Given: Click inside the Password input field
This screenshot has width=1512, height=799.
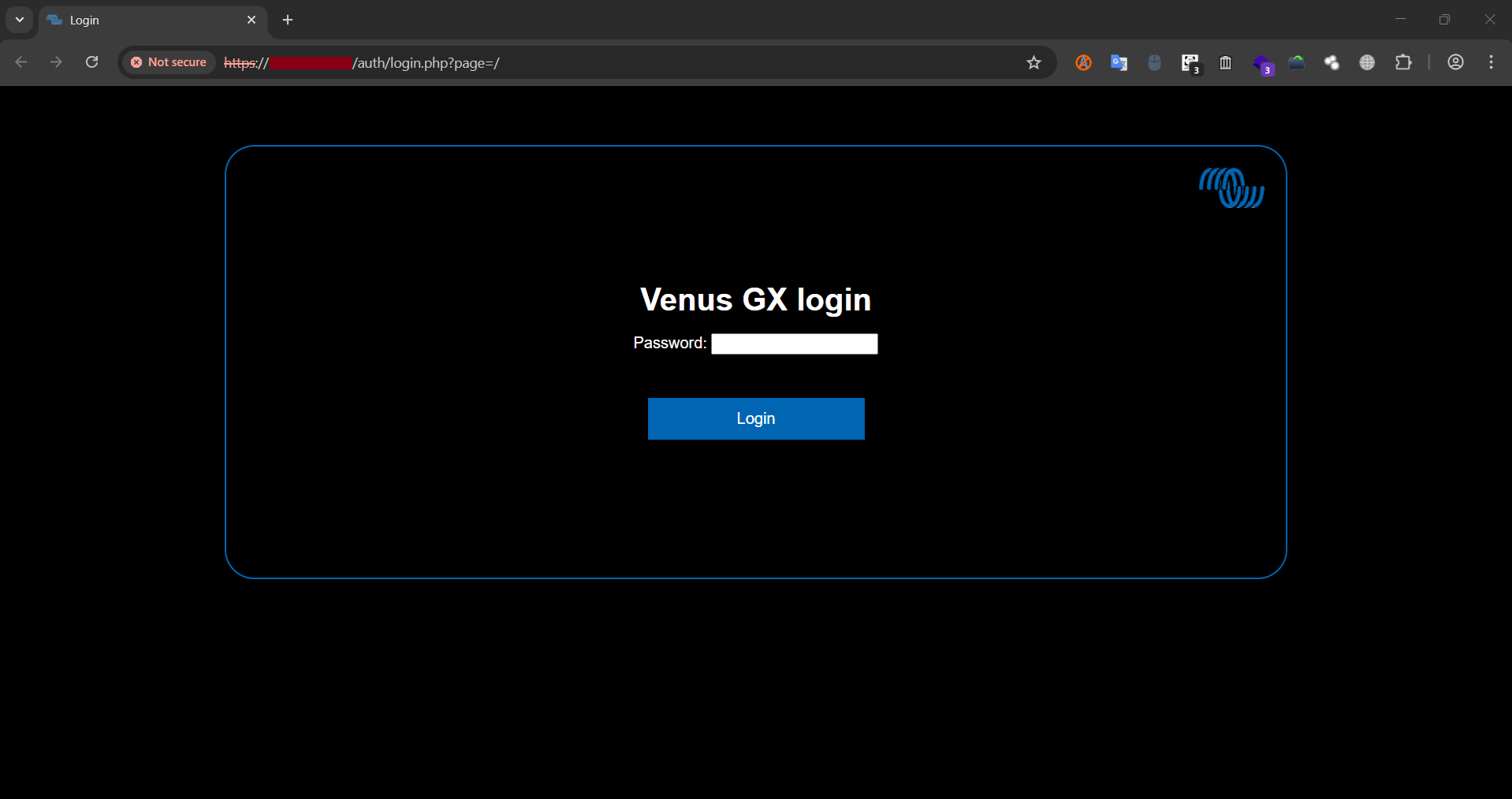Looking at the screenshot, I should (794, 344).
